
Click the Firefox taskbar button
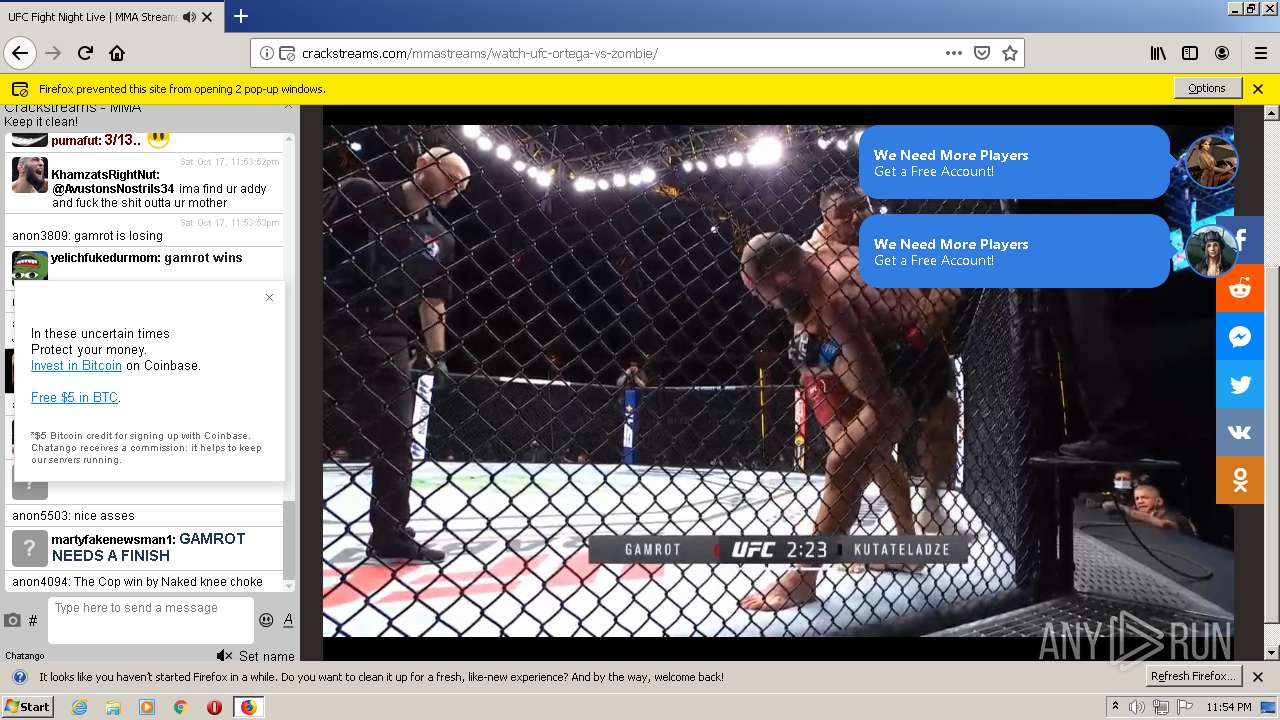[x=248, y=707]
